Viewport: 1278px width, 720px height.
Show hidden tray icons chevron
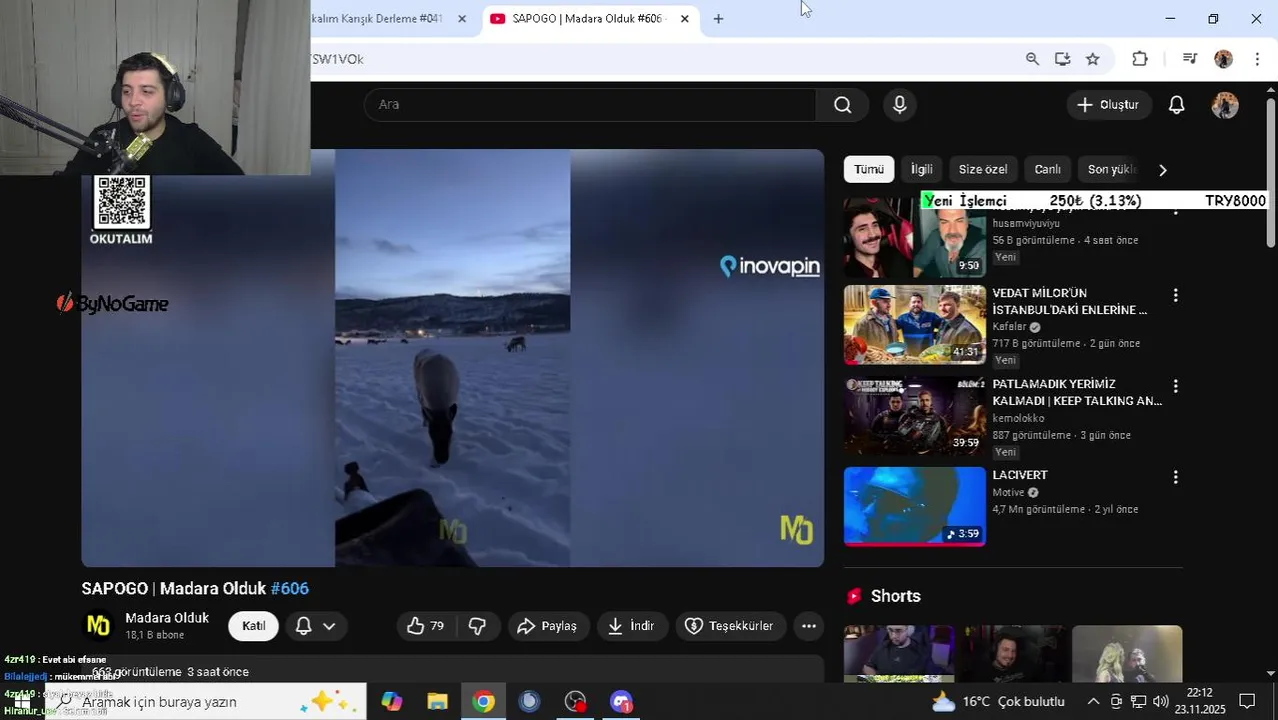[1093, 702]
